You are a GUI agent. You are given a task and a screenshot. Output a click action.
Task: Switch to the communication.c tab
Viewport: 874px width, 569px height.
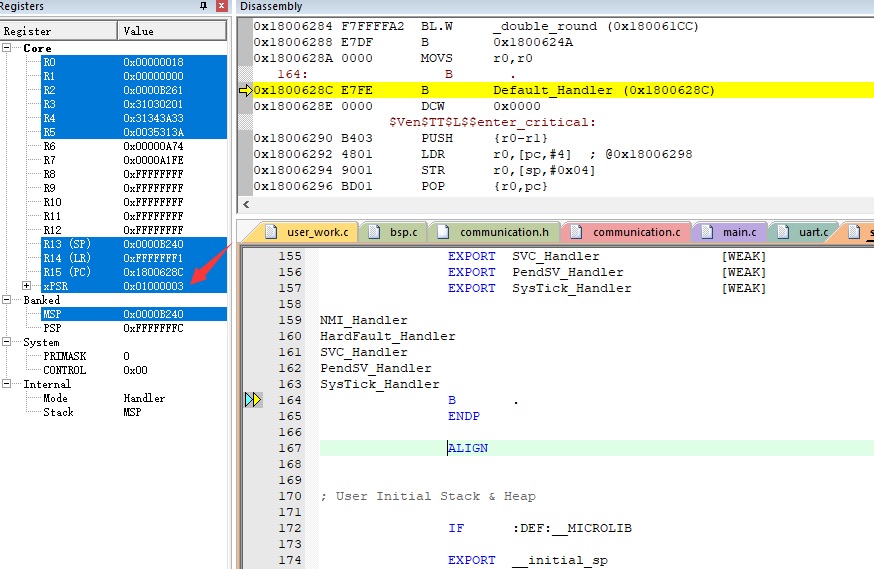(x=635, y=232)
